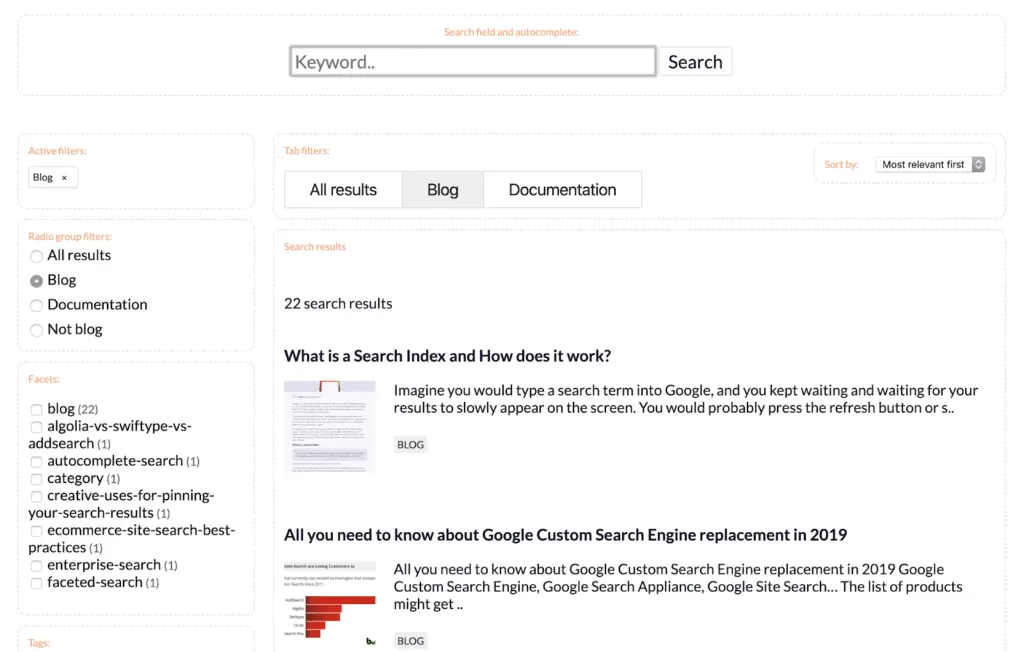Viewport: 1024px width, 652px height.
Task: Switch to the Documentation tab
Action: click(562, 190)
